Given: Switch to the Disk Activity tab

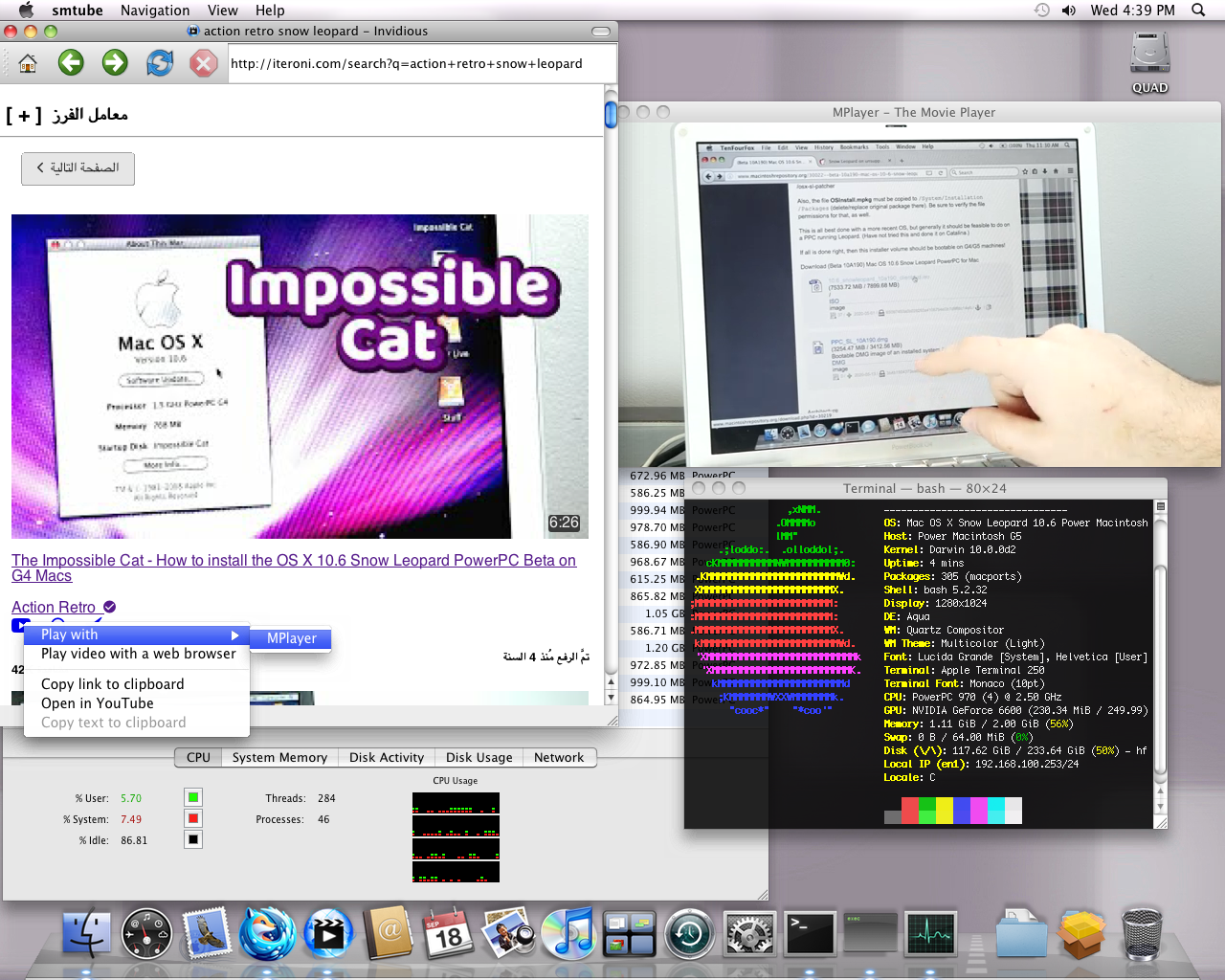Looking at the screenshot, I should click(387, 757).
